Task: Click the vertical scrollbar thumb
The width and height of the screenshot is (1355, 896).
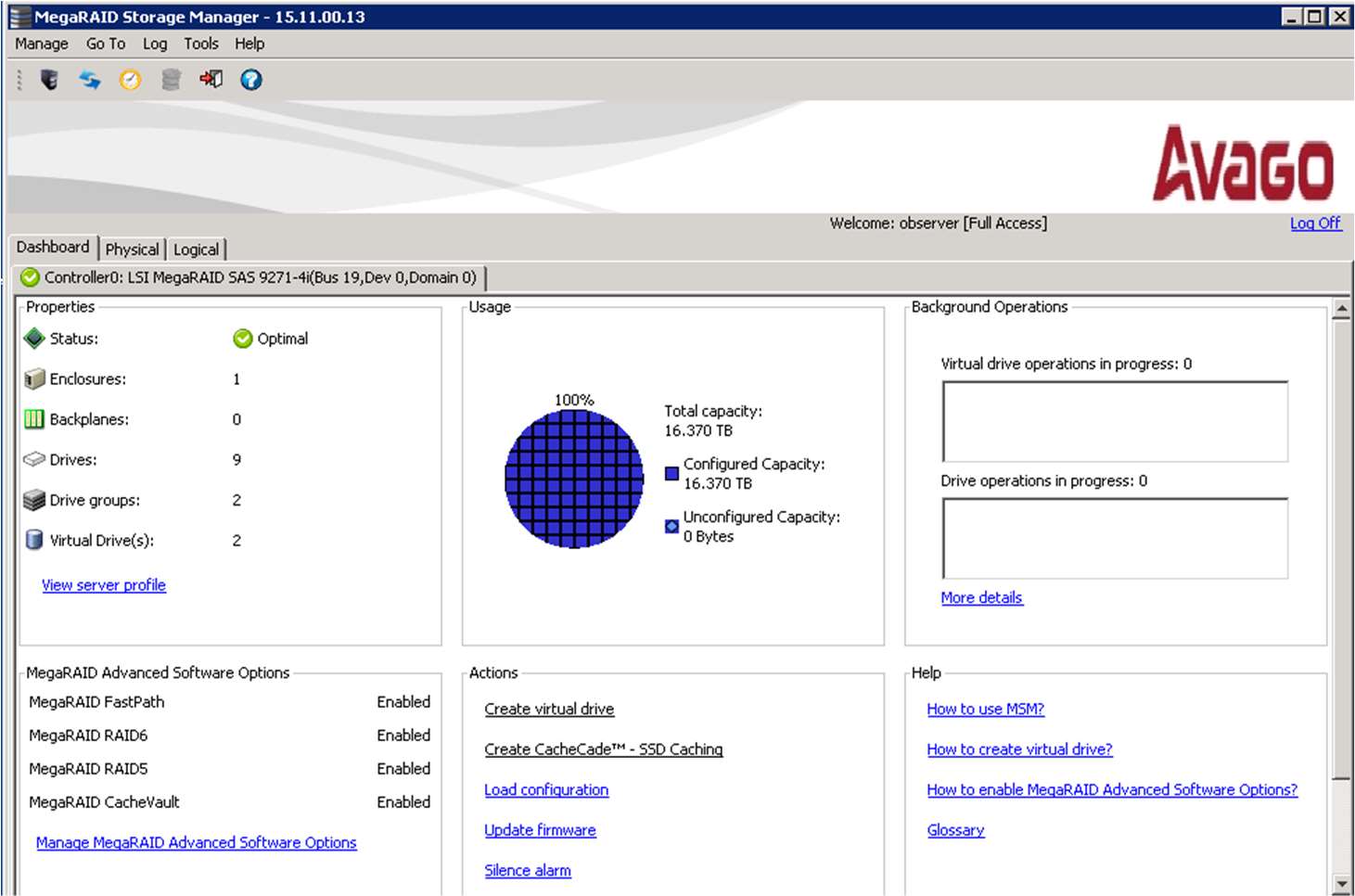Action: point(1341,548)
